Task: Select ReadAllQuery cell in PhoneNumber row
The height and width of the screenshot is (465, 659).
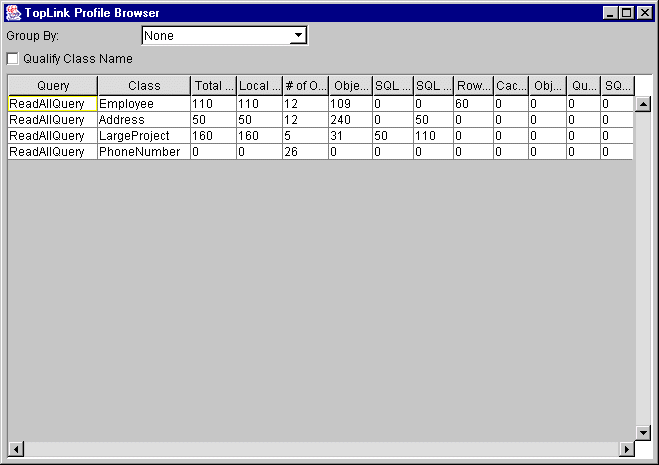Action: point(53,152)
